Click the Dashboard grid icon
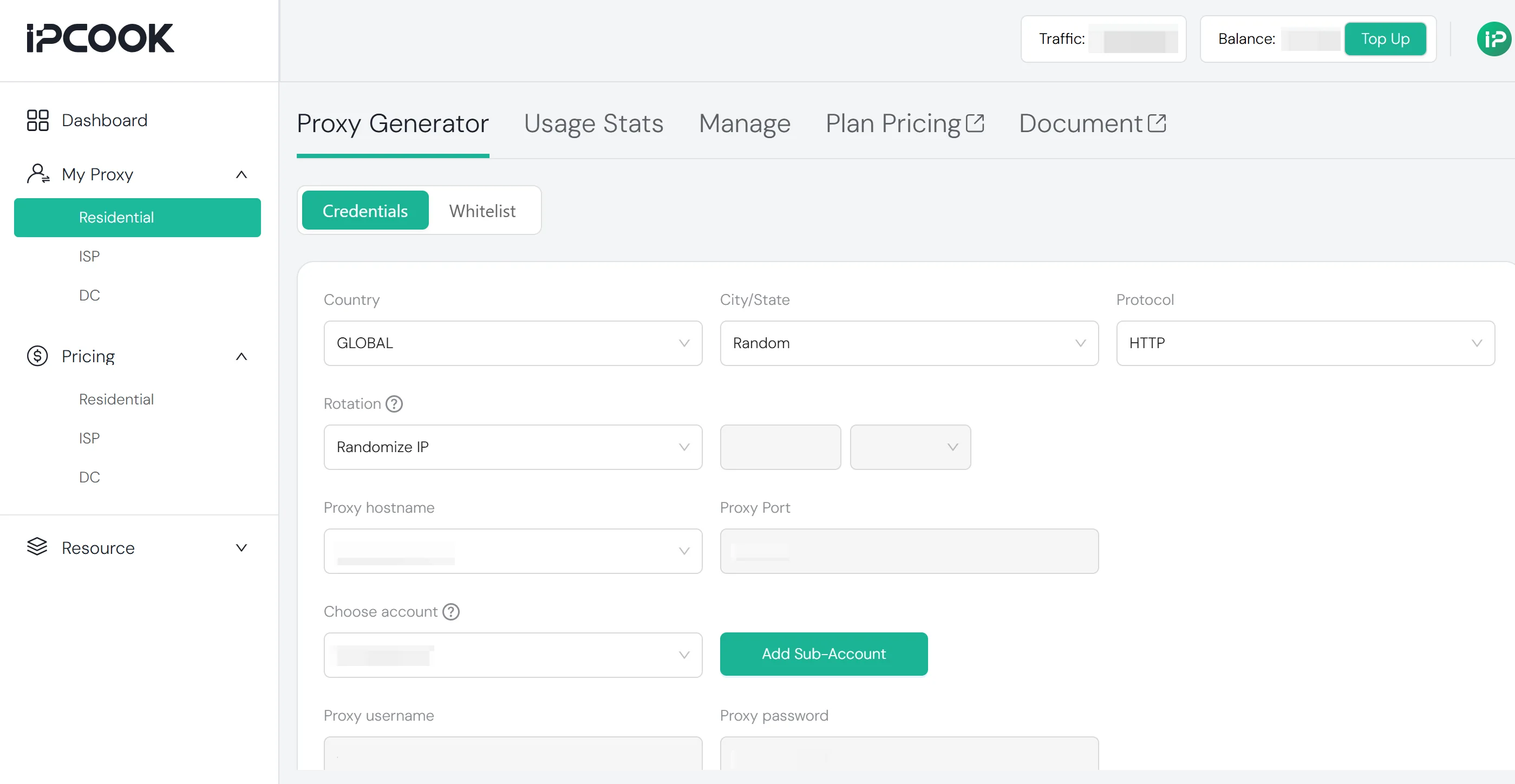1515x784 pixels. [x=38, y=120]
